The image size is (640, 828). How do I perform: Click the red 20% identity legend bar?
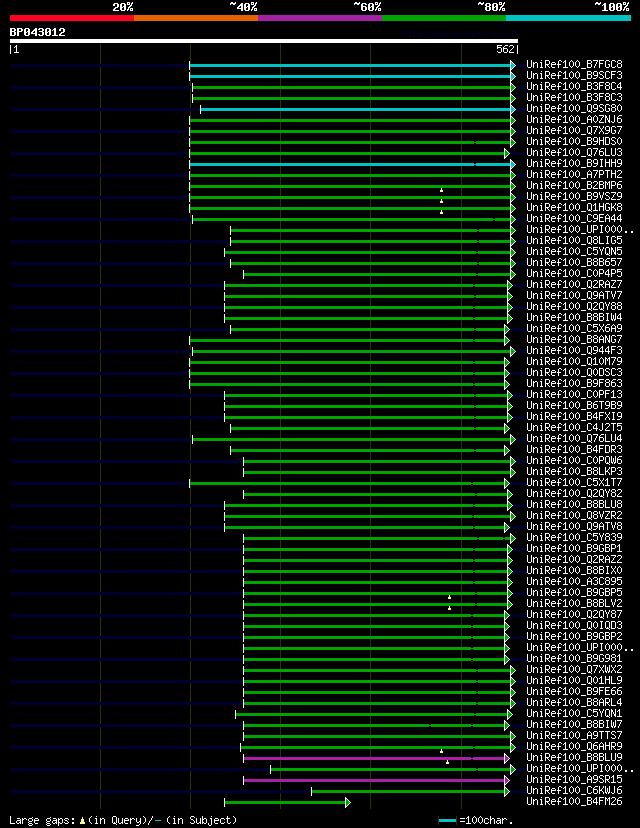pyautogui.click(x=72, y=18)
